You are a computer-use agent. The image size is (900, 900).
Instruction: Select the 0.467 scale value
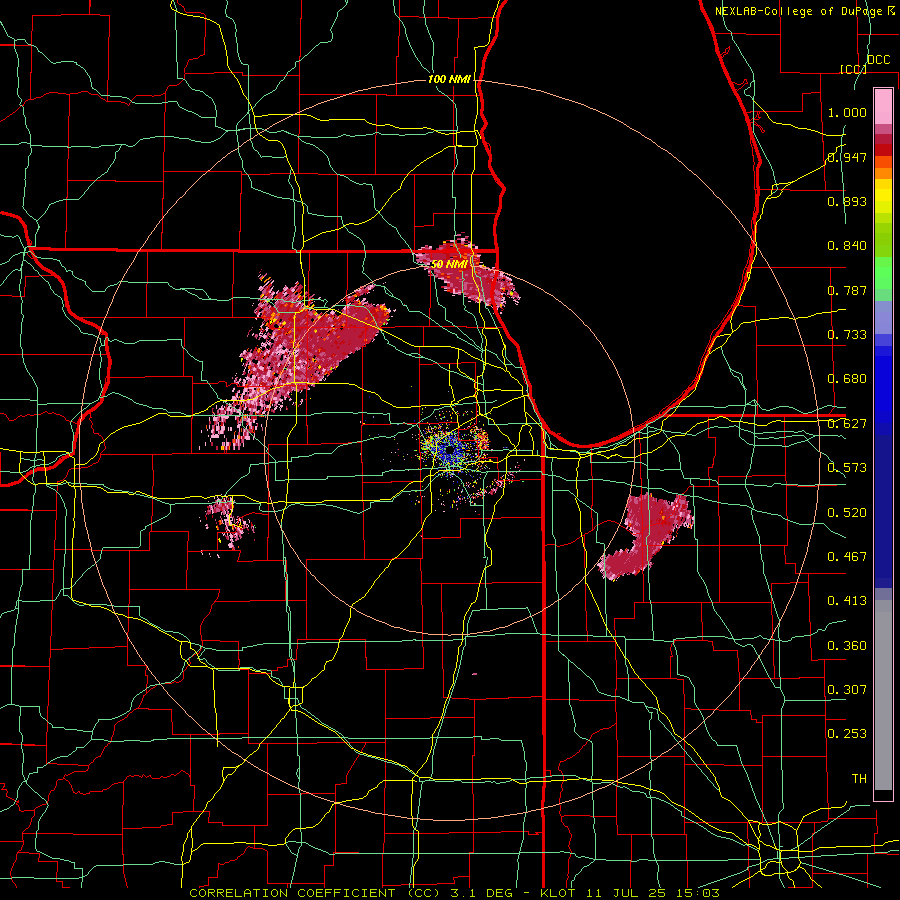click(847, 557)
